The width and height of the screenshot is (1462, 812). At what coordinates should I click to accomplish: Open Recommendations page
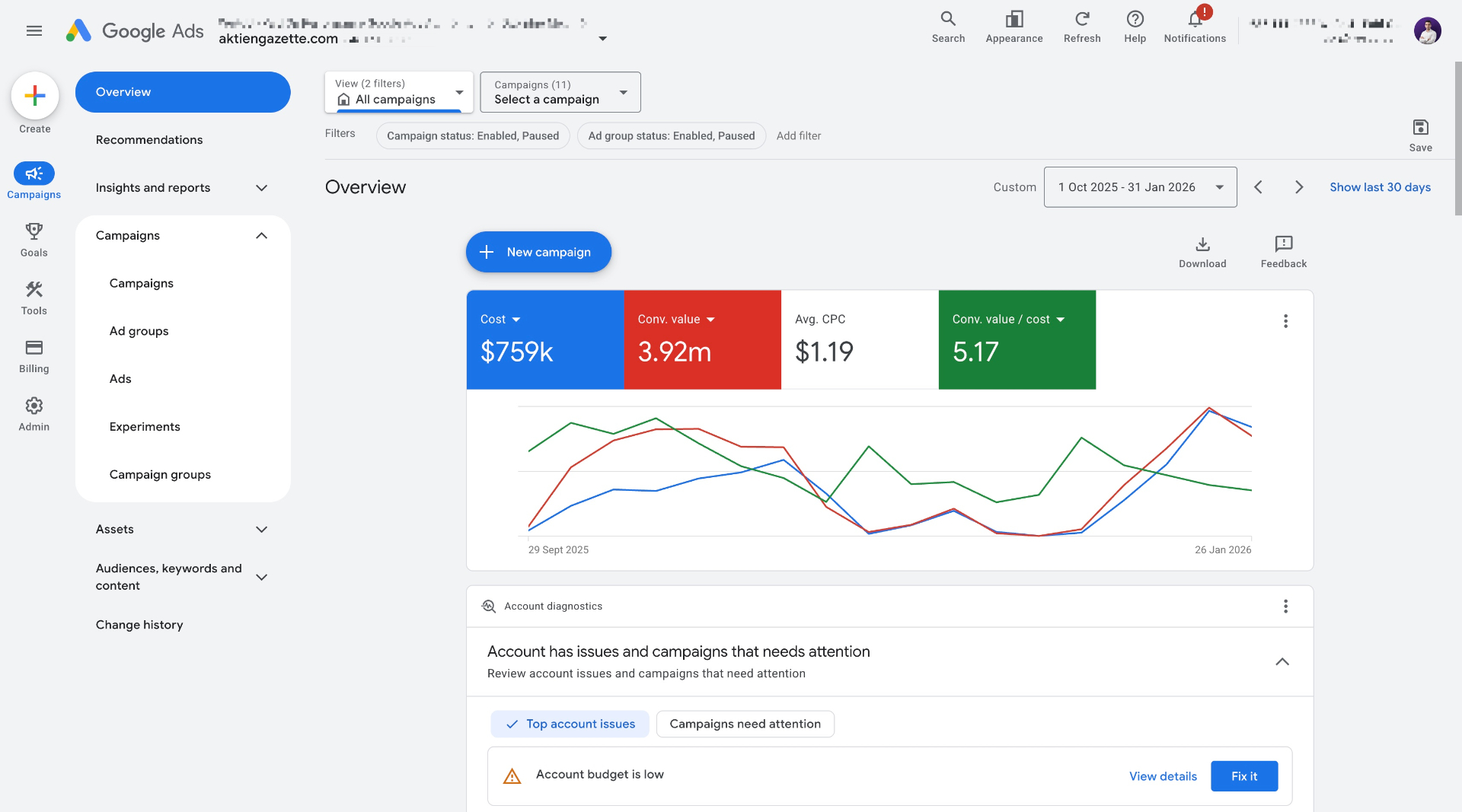click(149, 140)
